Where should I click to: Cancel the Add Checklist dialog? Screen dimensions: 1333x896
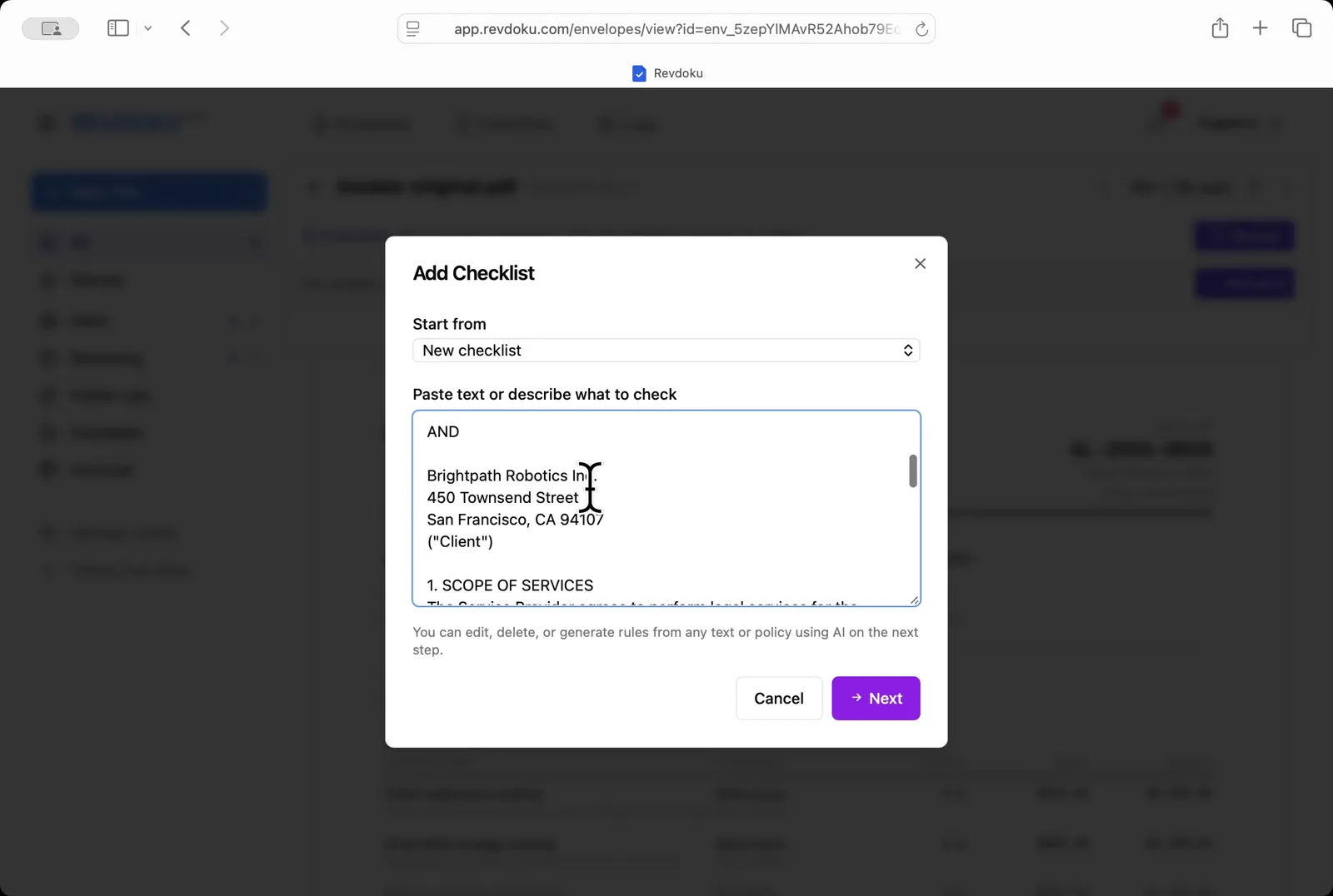point(778,698)
